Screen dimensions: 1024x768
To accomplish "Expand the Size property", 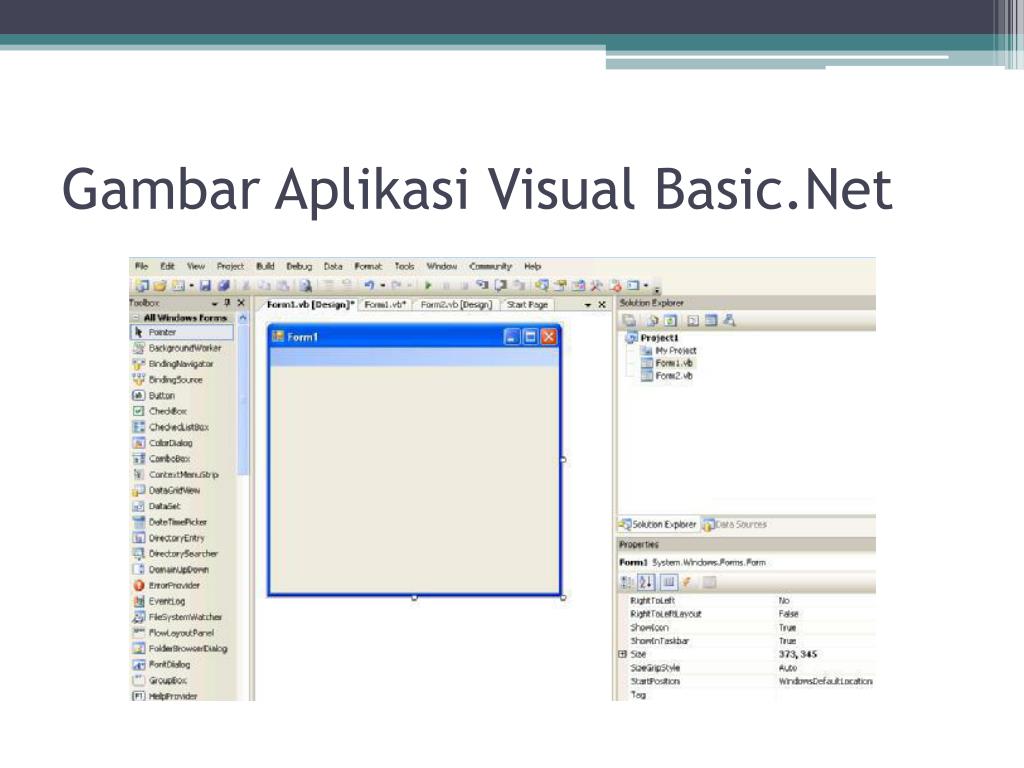I will [623, 654].
